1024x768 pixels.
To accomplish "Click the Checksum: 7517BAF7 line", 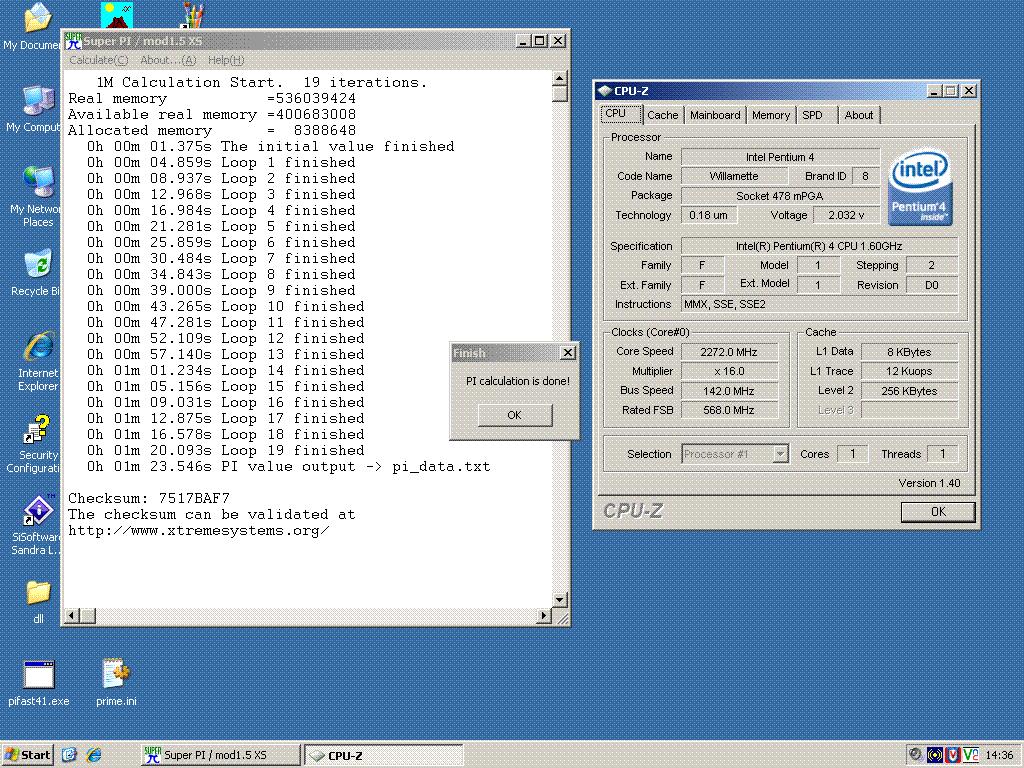I will click(x=149, y=498).
